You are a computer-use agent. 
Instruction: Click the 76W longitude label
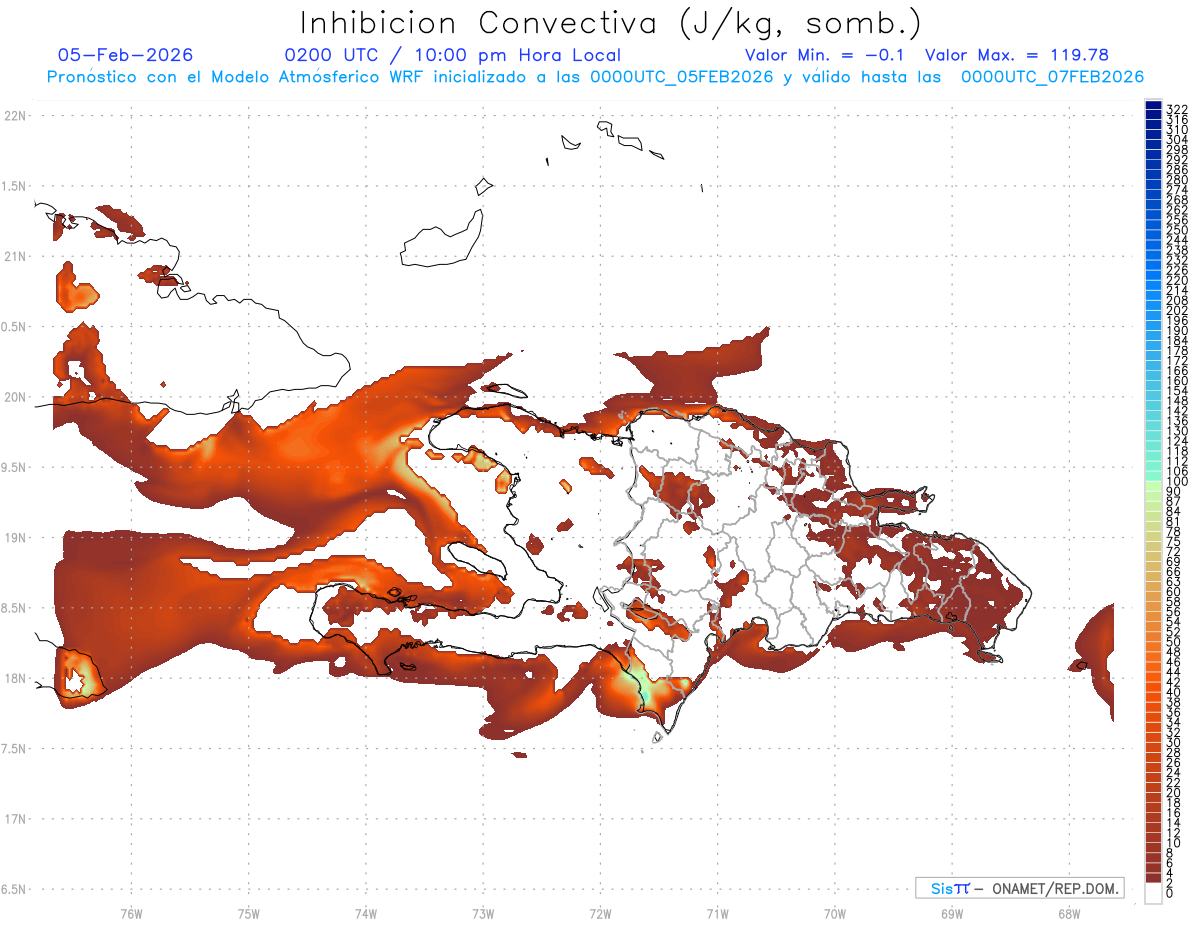[131, 913]
